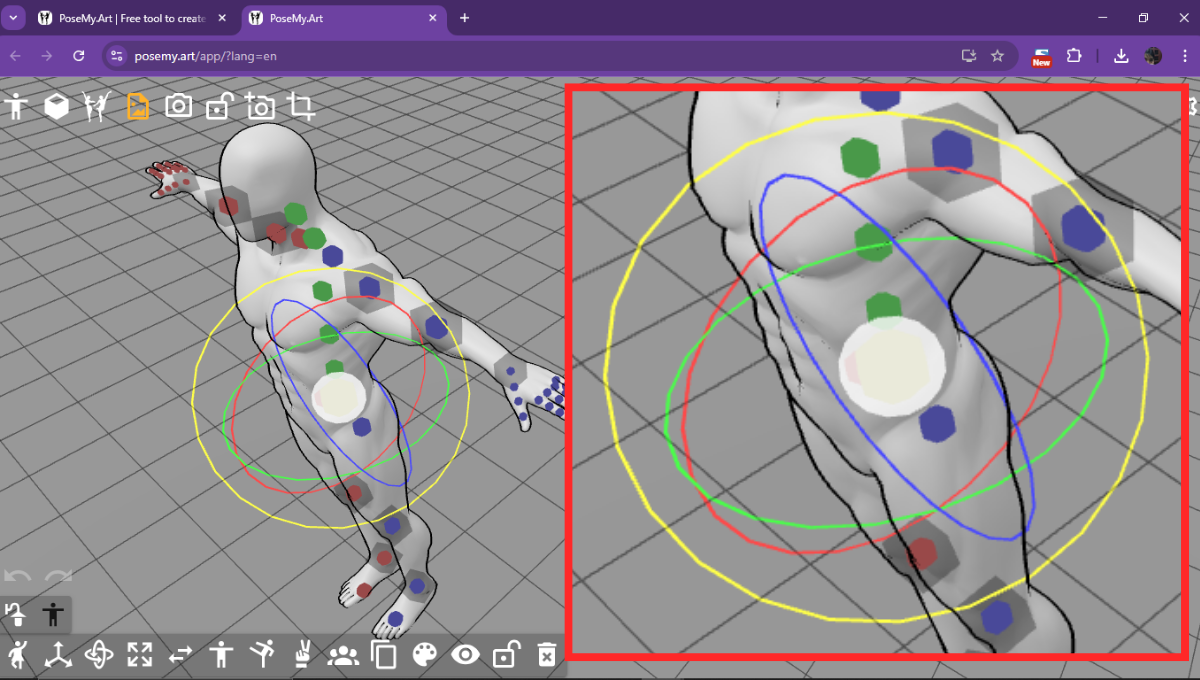Click the cube props icon in top toolbar
Image resolution: width=1200 pixels, height=680 pixels.
(57, 106)
